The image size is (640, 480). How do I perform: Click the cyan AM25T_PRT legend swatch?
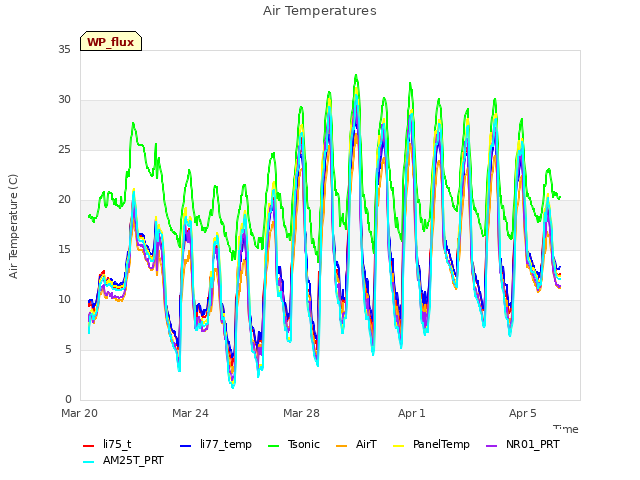(x=89, y=462)
